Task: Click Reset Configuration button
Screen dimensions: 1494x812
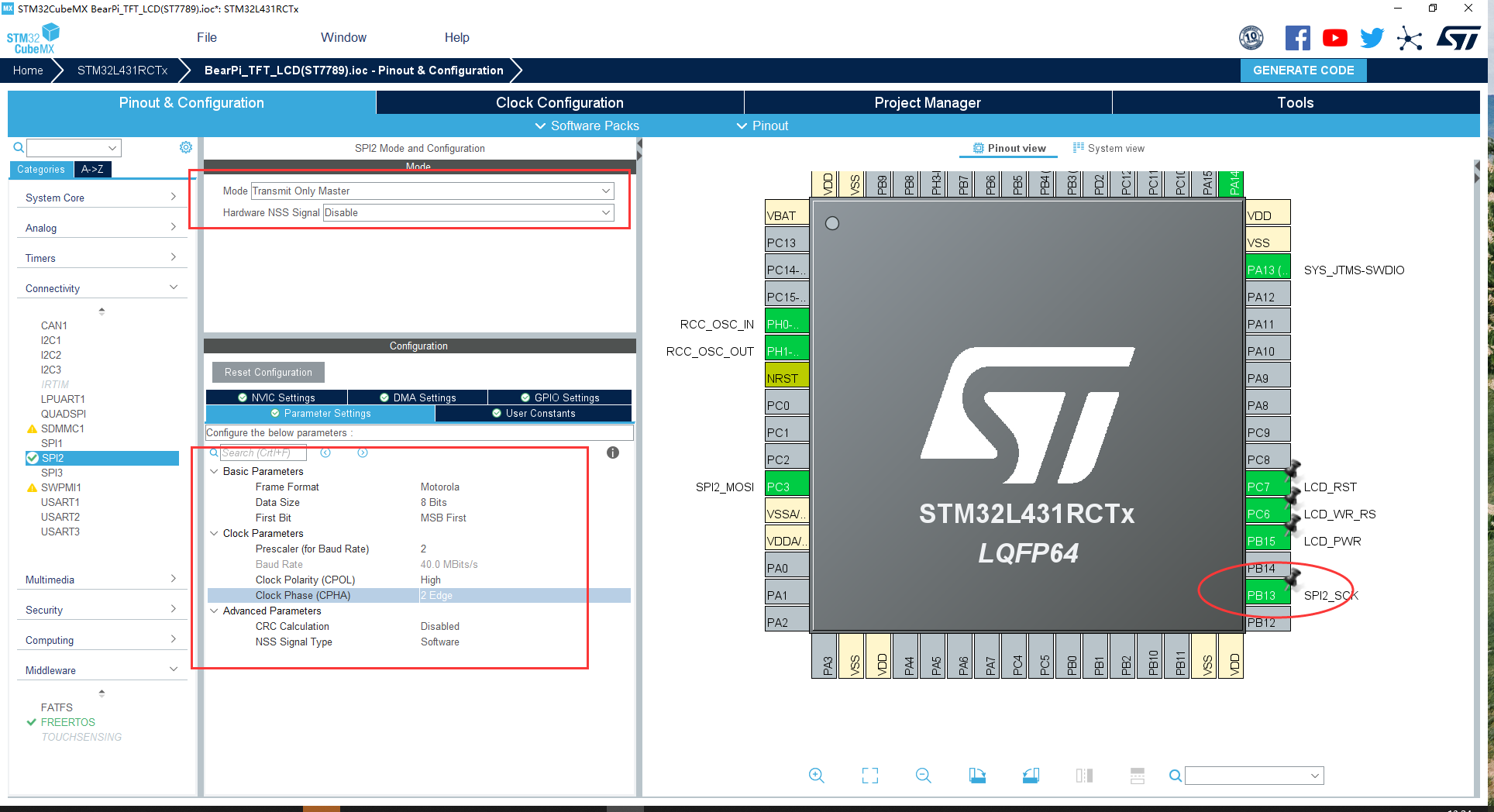Action: point(268,372)
